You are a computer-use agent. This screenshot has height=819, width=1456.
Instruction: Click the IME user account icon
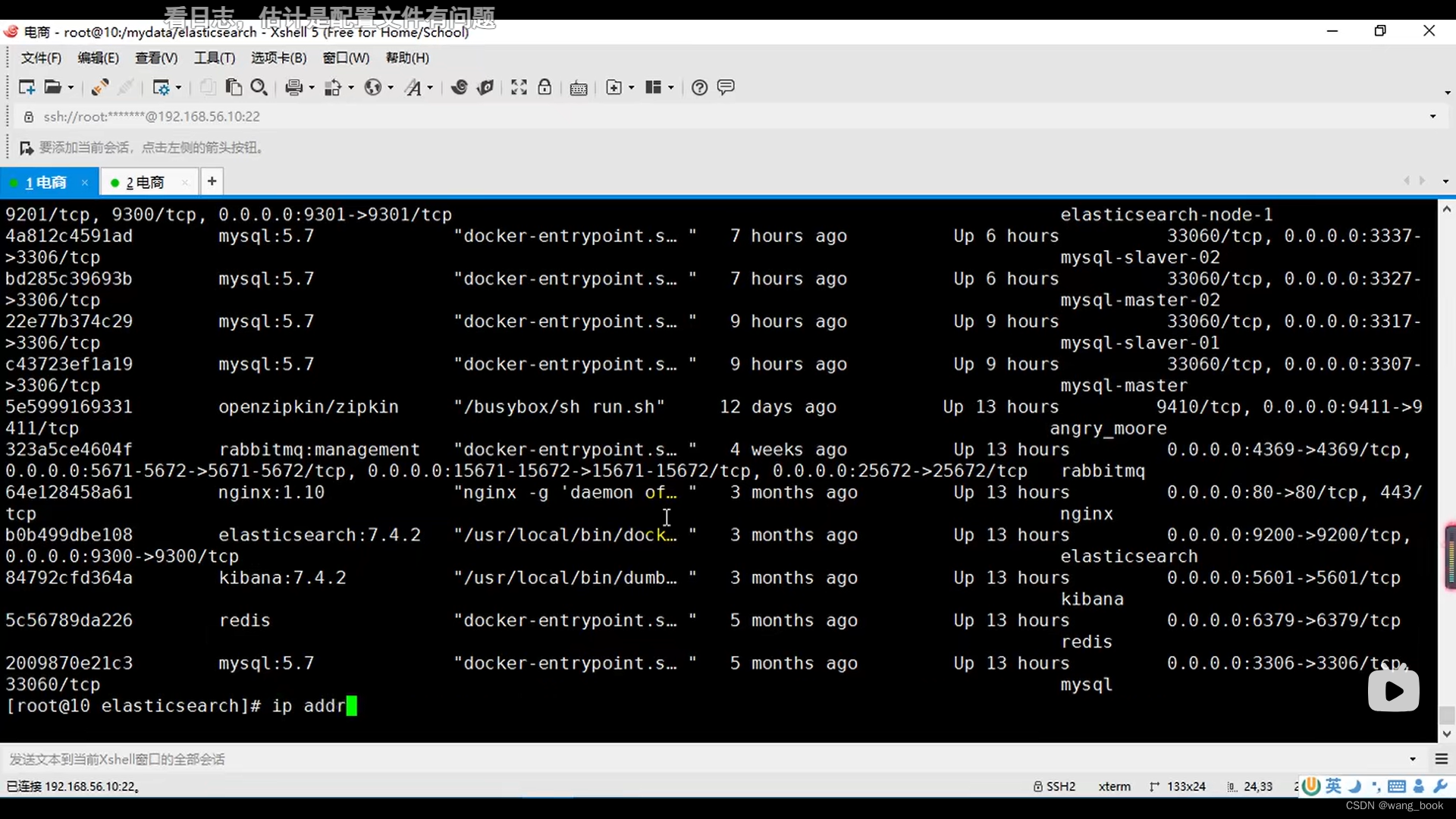1419,786
